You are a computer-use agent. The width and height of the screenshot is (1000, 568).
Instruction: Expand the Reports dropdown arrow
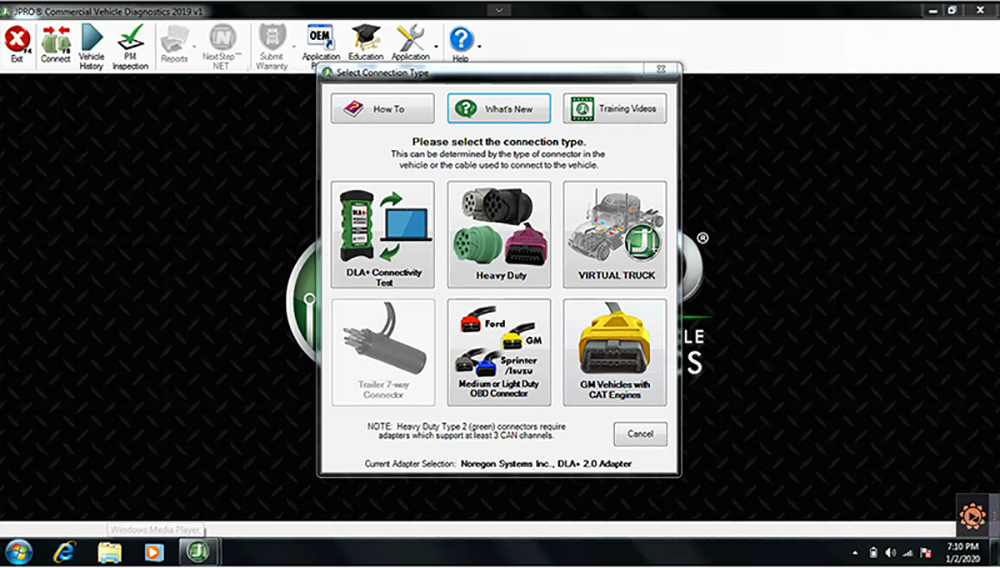coord(194,46)
